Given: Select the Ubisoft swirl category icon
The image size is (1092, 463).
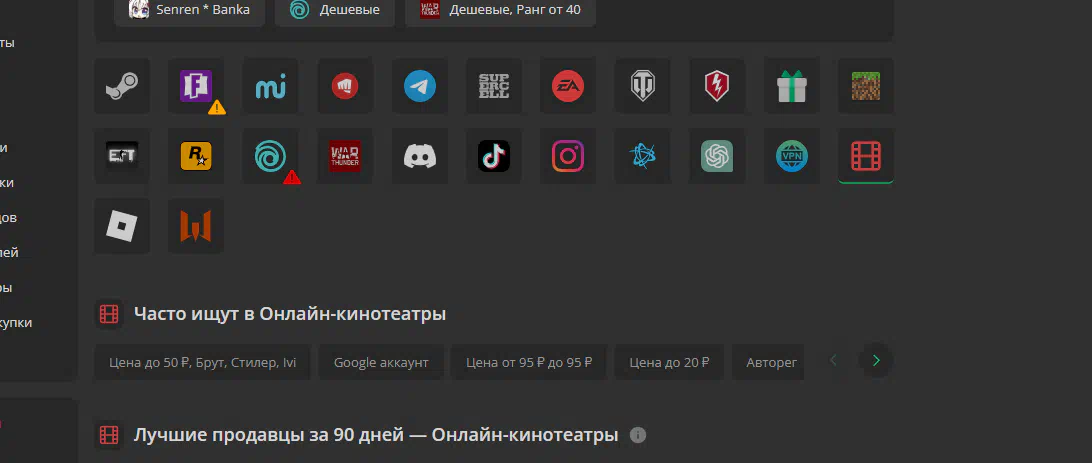Looking at the screenshot, I should pyautogui.click(x=270, y=156).
